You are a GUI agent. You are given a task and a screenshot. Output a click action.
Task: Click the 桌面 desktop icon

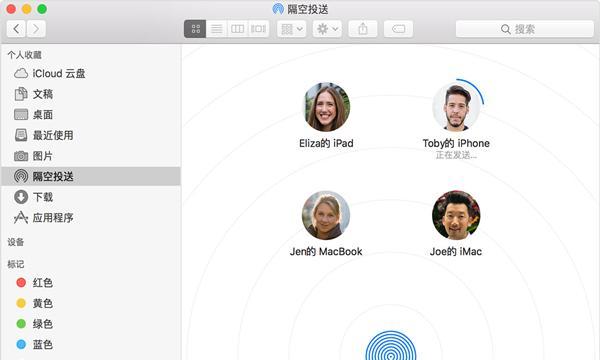pos(21,114)
